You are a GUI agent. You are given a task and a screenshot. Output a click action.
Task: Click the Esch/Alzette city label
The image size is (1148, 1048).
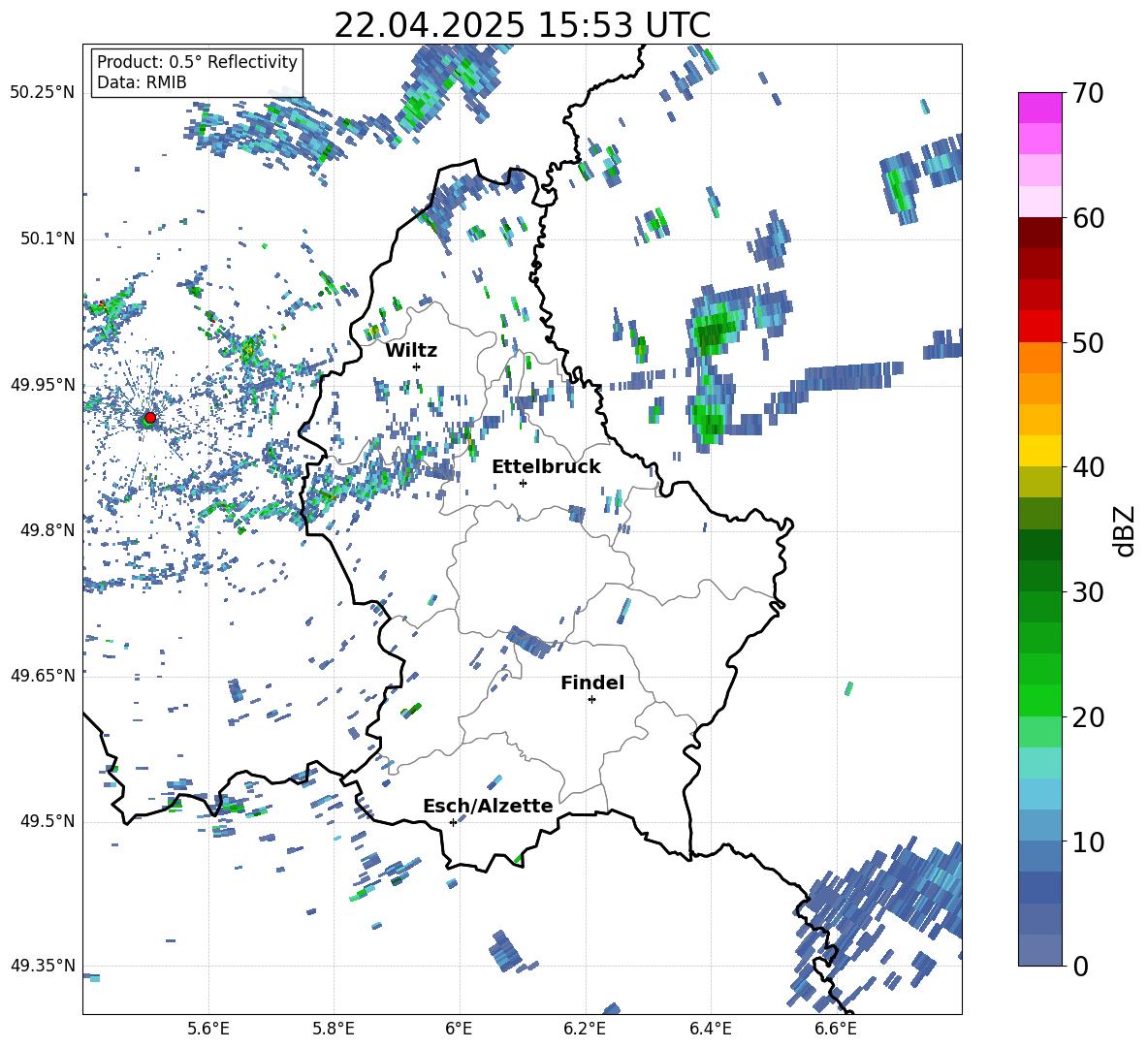coord(488,806)
